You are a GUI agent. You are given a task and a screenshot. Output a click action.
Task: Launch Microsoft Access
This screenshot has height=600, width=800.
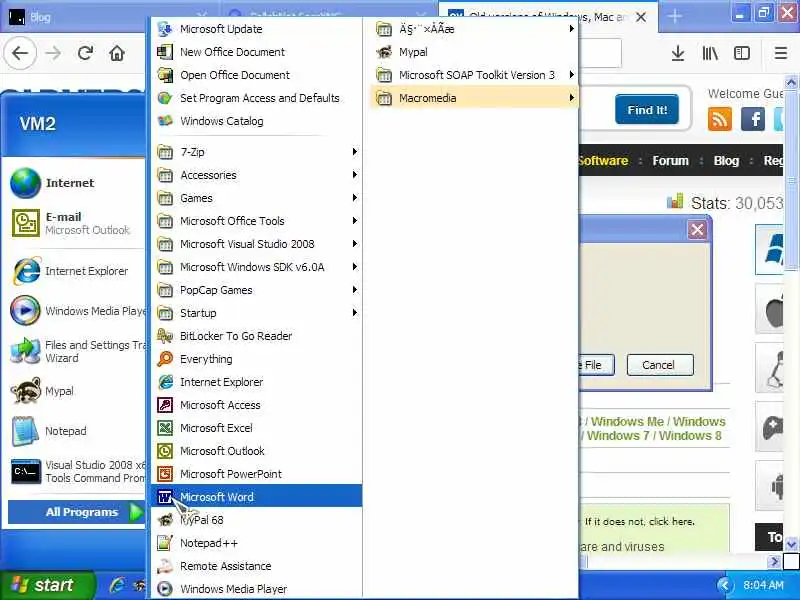click(257, 405)
